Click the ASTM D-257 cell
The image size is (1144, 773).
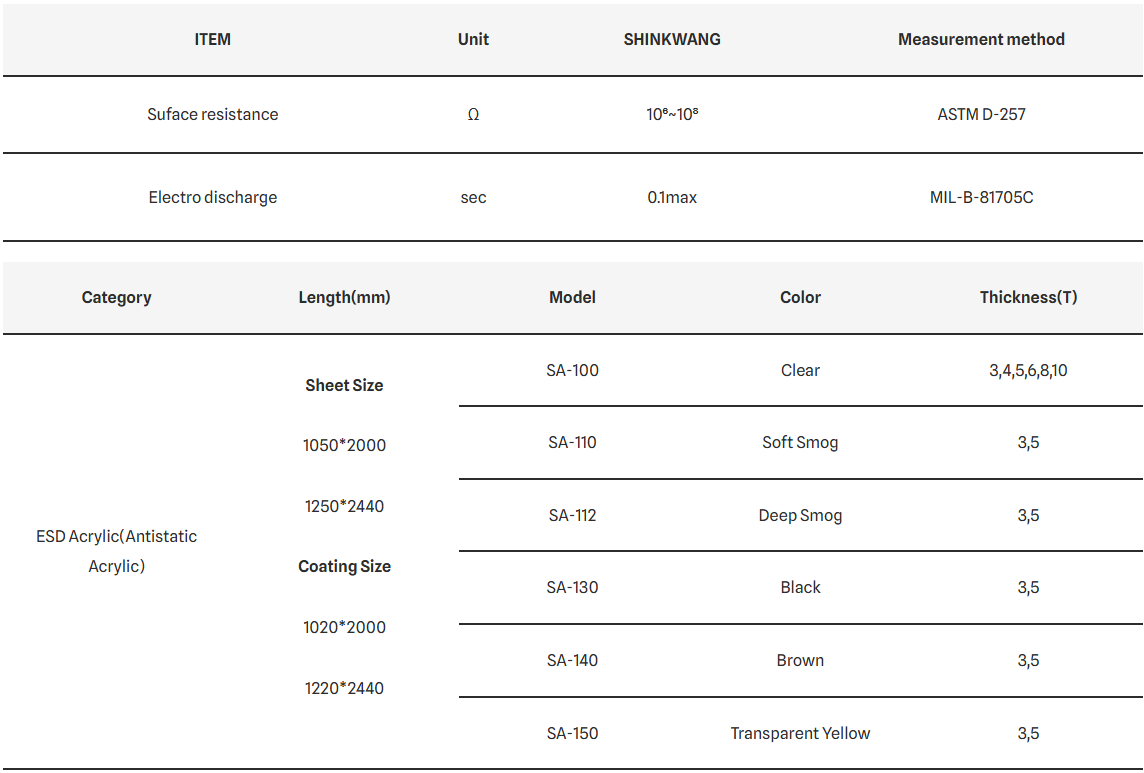tap(981, 114)
